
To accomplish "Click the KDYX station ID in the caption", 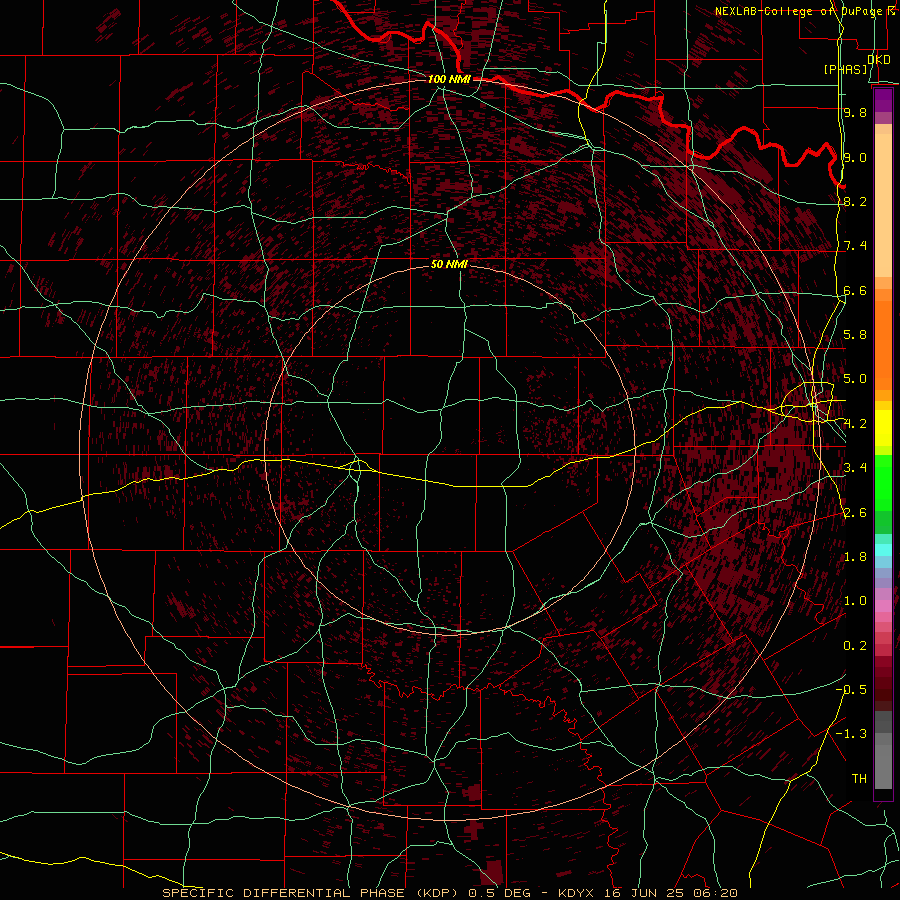I will click(577, 893).
